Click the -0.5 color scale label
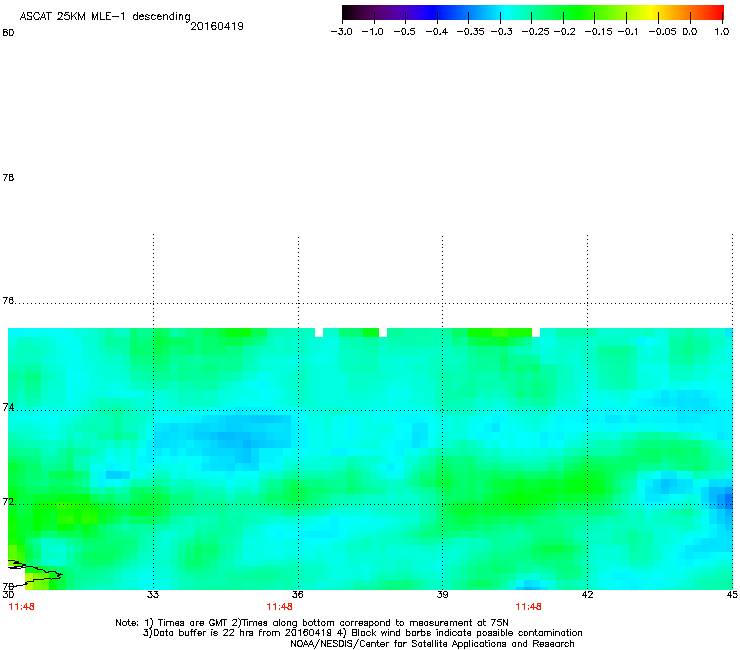 (x=404, y=32)
